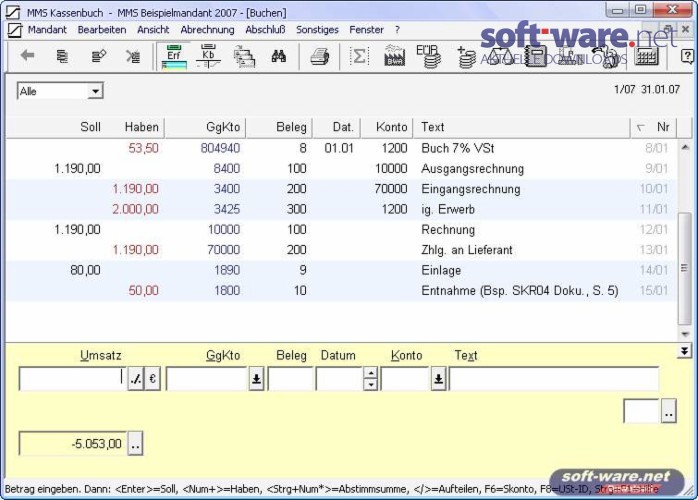Click the printer icon

coord(319,57)
